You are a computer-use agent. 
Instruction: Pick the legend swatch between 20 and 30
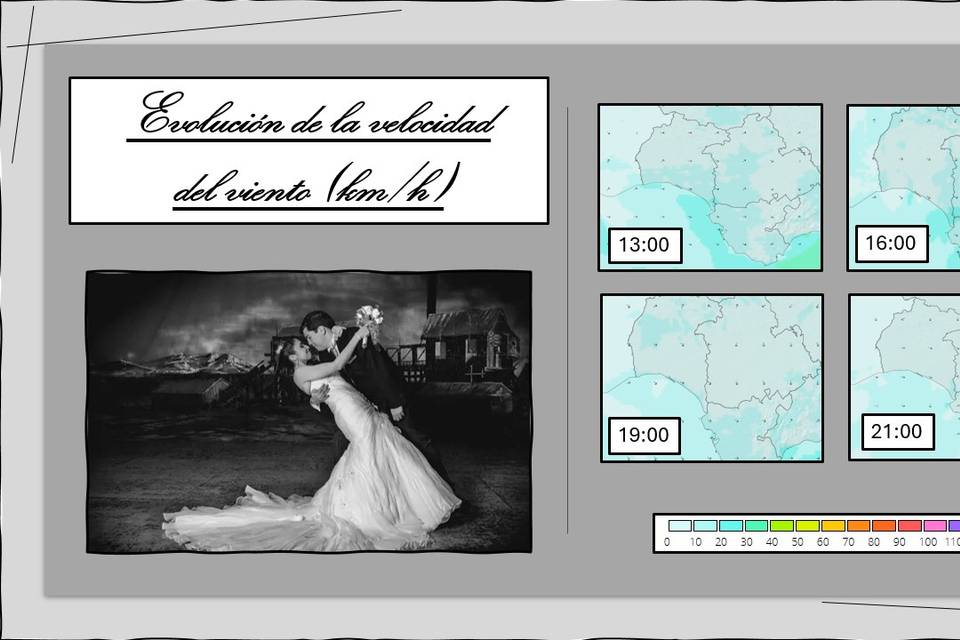coord(731,525)
